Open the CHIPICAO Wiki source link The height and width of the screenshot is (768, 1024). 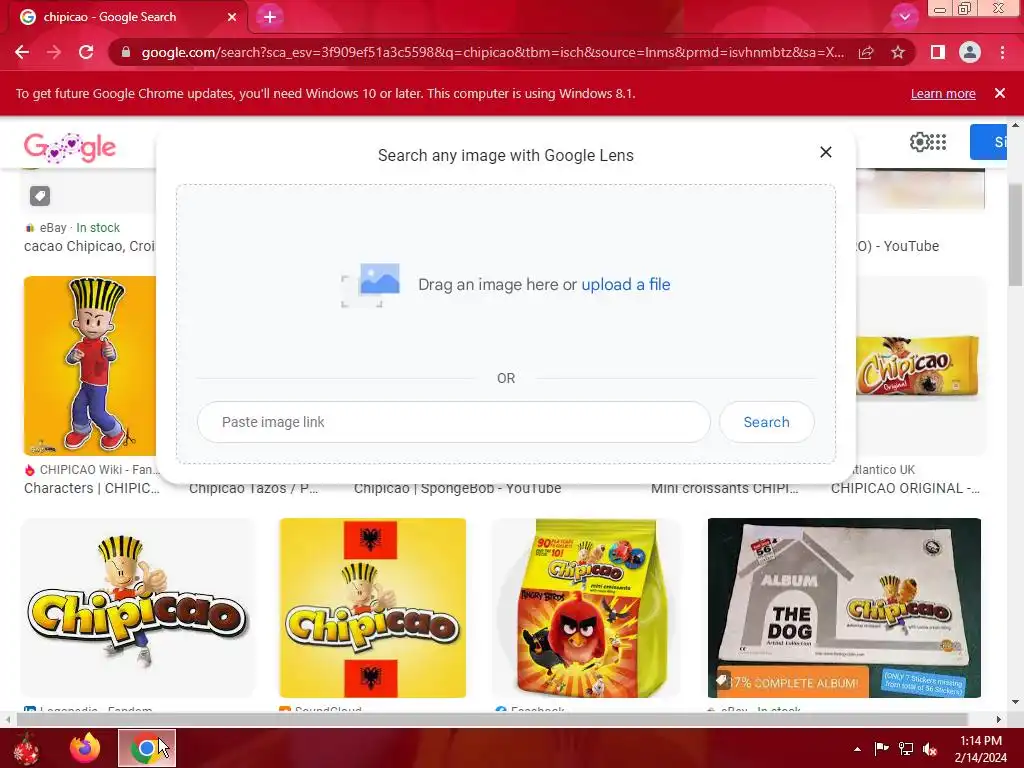coord(91,470)
